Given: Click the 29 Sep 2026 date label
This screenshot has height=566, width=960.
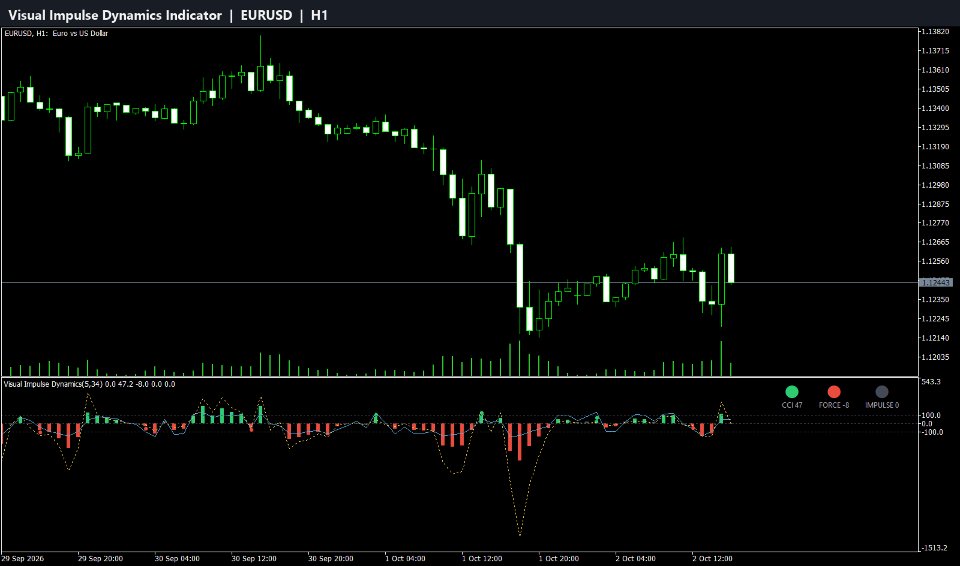Looking at the screenshot, I should pos(23,559).
